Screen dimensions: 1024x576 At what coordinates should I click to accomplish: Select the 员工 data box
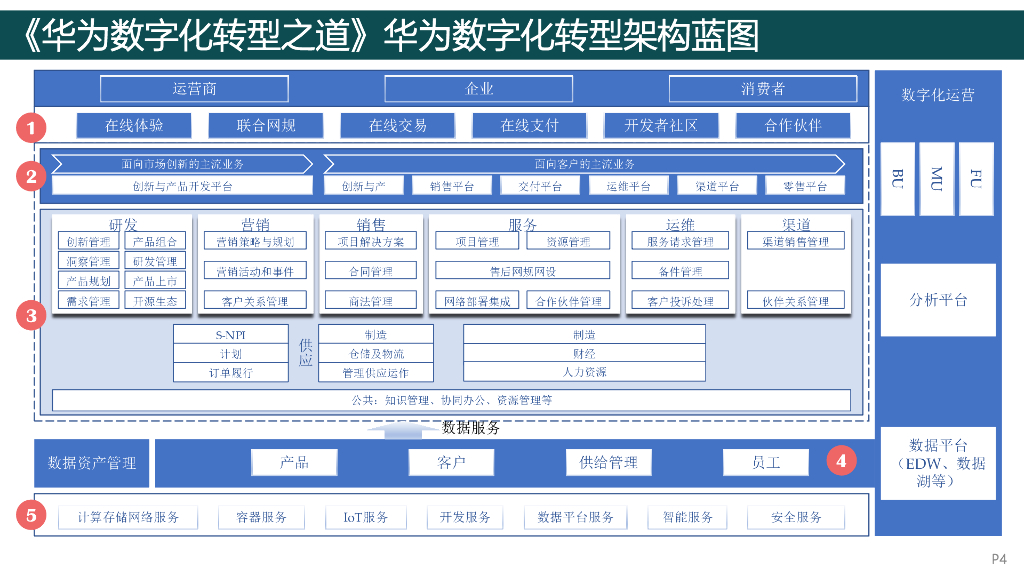[x=766, y=462]
